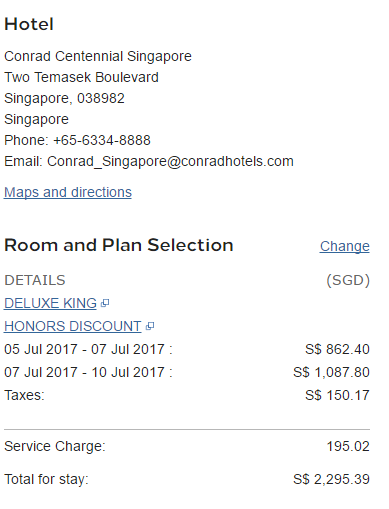
Task: Click the DETAILS column label
Action: click(35, 280)
